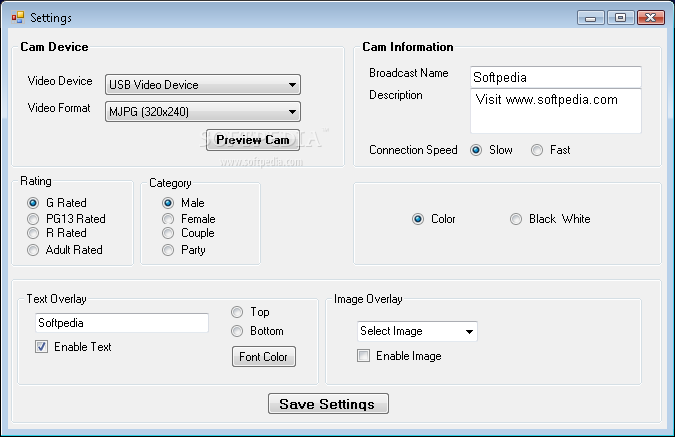Click the Text Overlay input field
Image resolution: width=675 pixels, height=437 pixels.
[122, 323]
